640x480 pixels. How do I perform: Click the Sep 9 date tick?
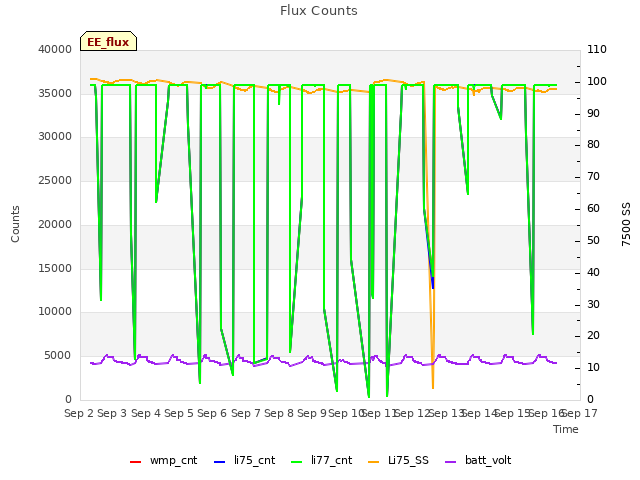312,413
